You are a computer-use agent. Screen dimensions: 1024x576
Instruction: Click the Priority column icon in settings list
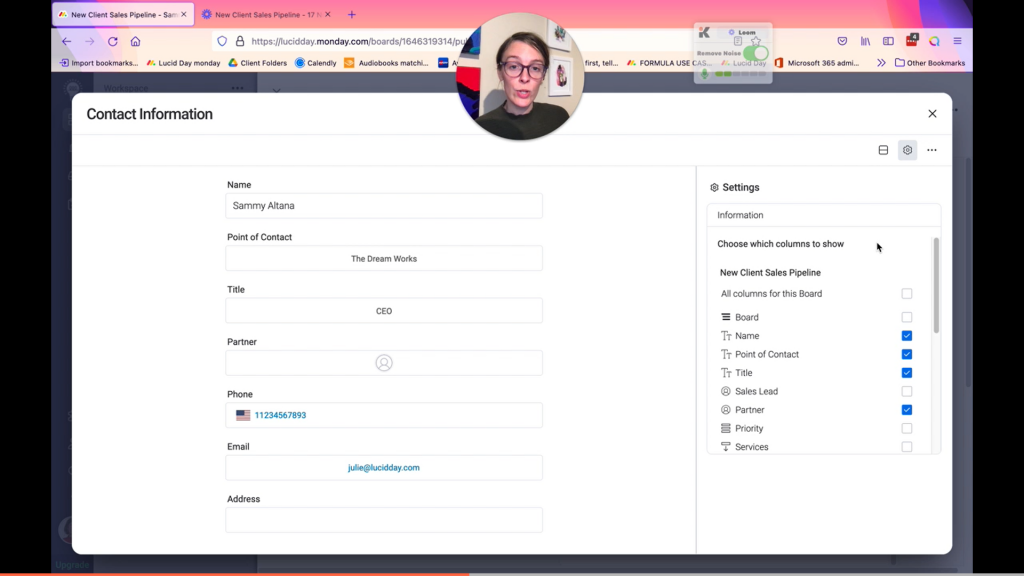click(726, 428)
